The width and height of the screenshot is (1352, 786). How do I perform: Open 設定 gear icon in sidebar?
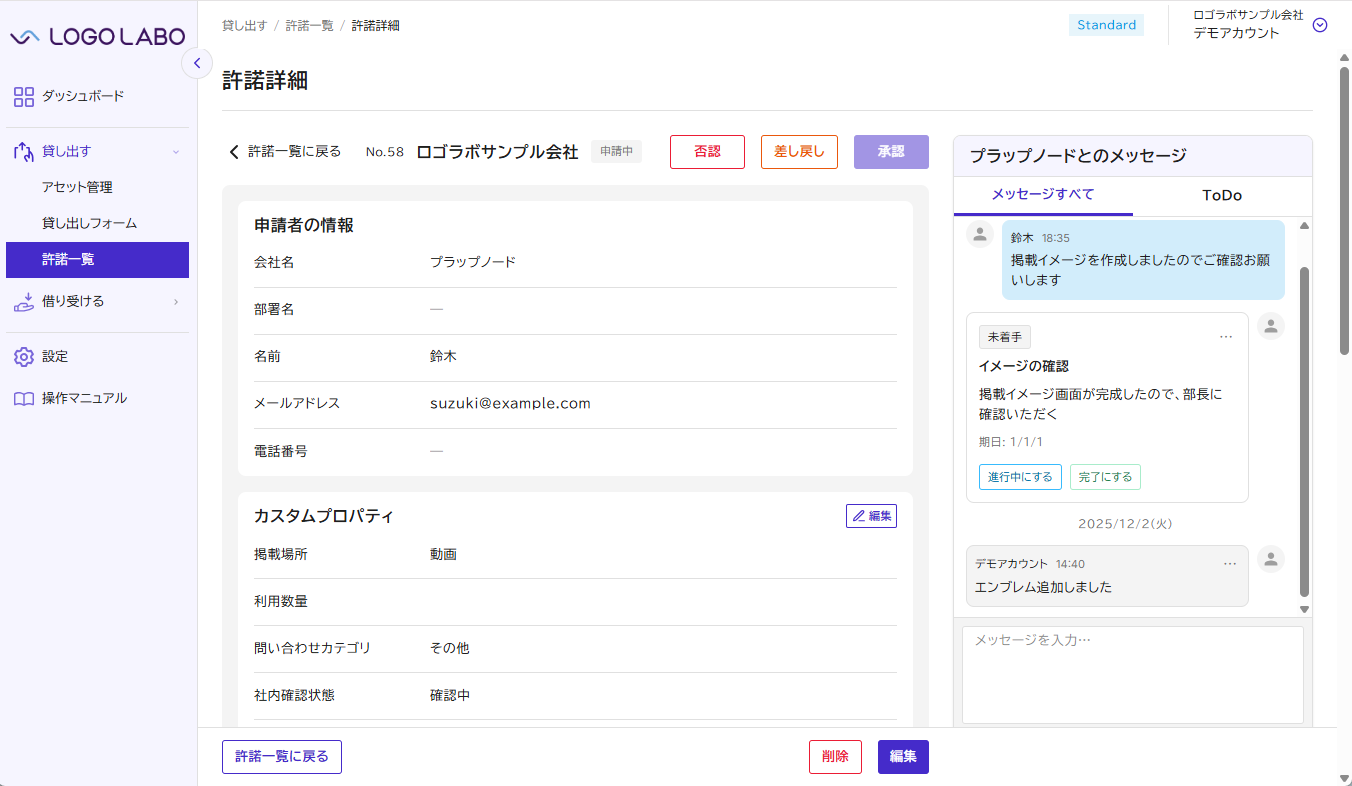(x=24, y=356)
